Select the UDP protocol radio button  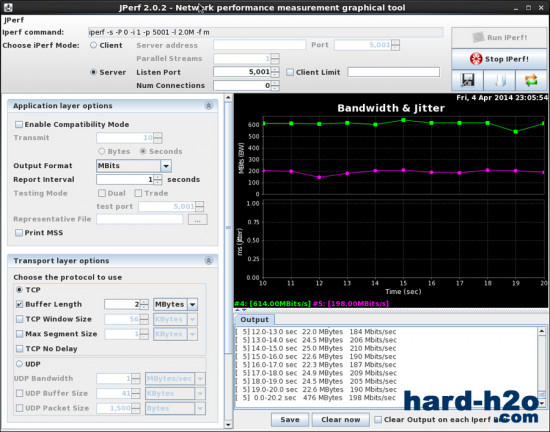point(20,364)
